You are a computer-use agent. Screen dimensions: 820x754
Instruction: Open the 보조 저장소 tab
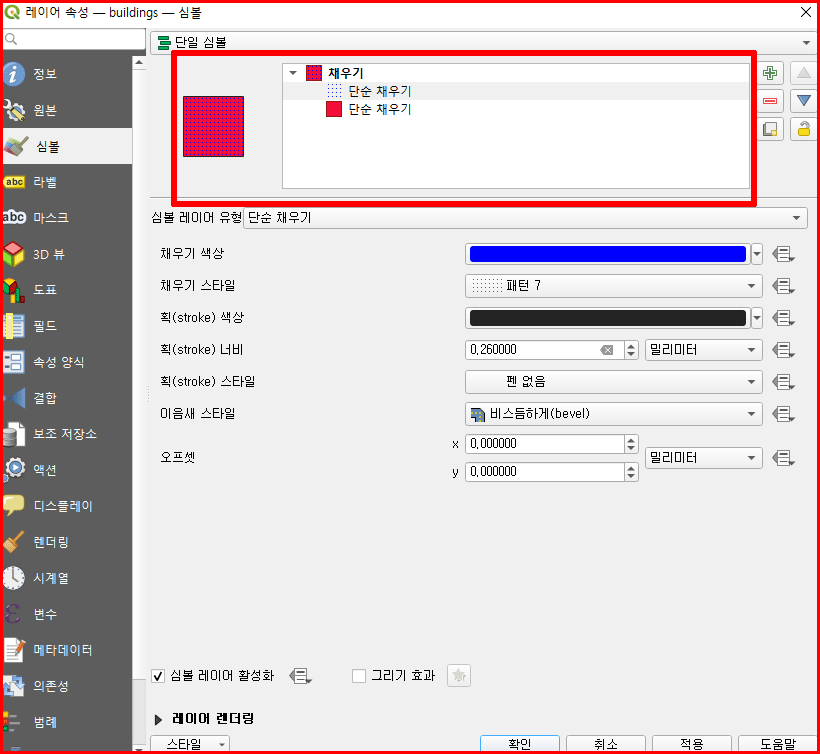click(x=67, y=434)
